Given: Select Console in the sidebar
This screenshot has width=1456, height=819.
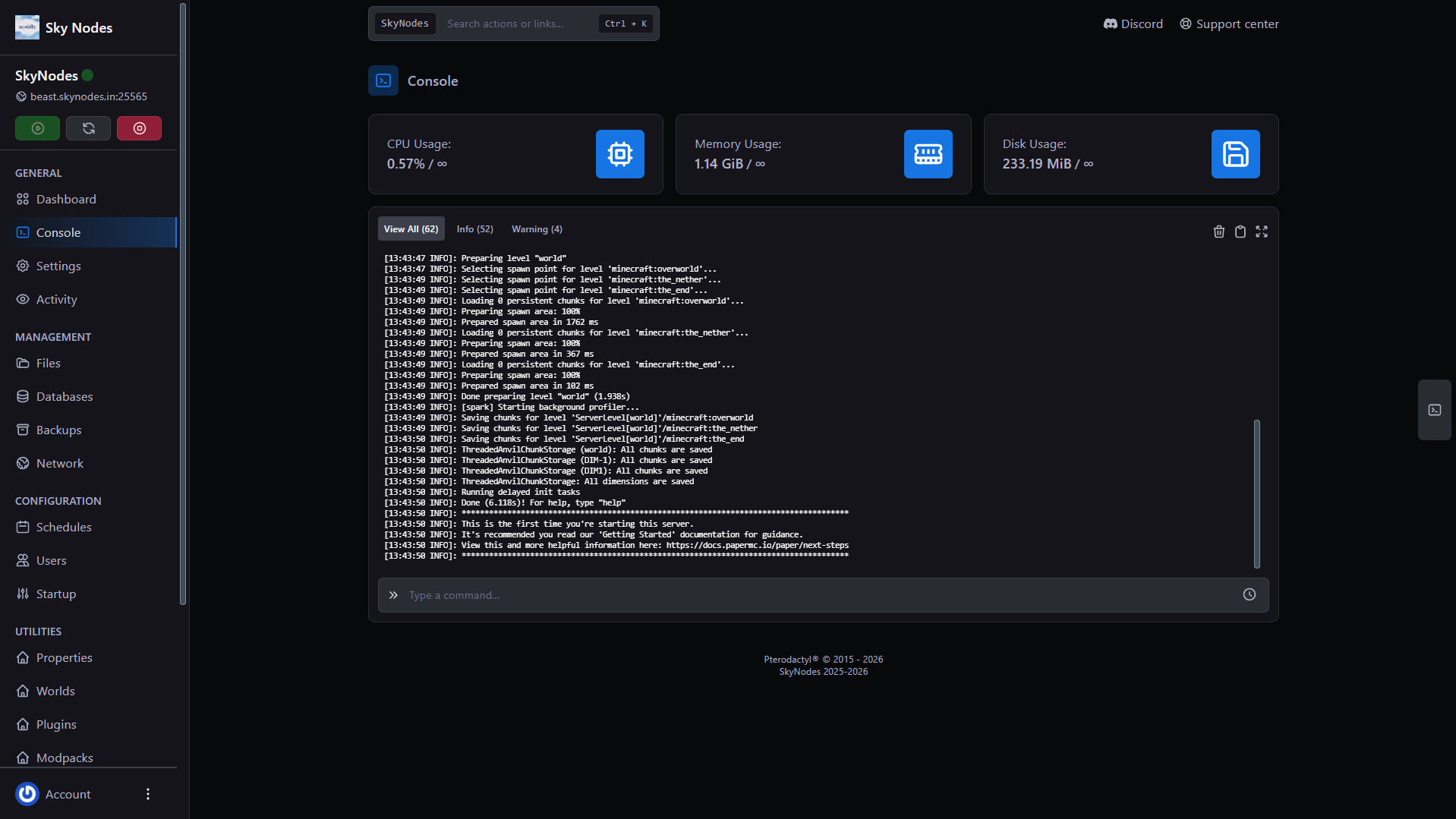Looking at the screenshot, I should click(x=88, y=232).
